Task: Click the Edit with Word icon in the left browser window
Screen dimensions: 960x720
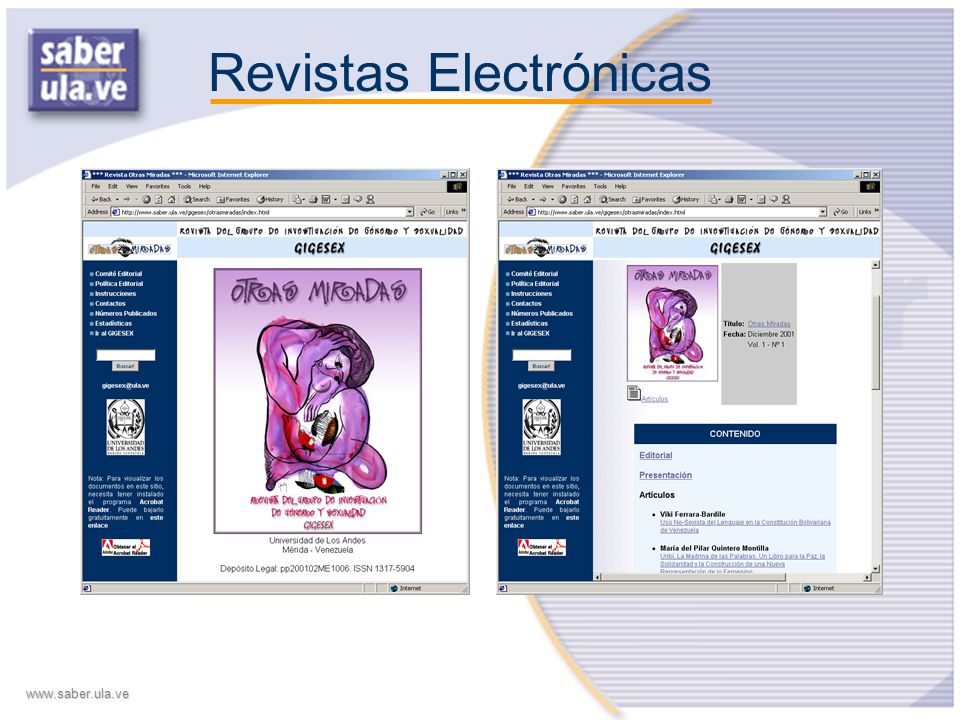Action: tap(326, 199)
